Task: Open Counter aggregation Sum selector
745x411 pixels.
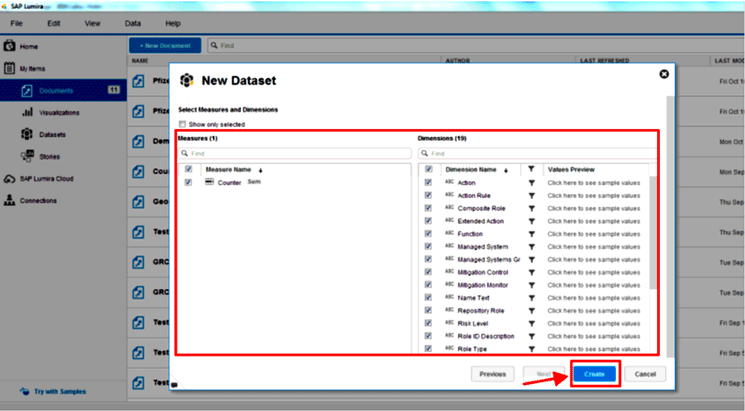Action: coord(254,182)
